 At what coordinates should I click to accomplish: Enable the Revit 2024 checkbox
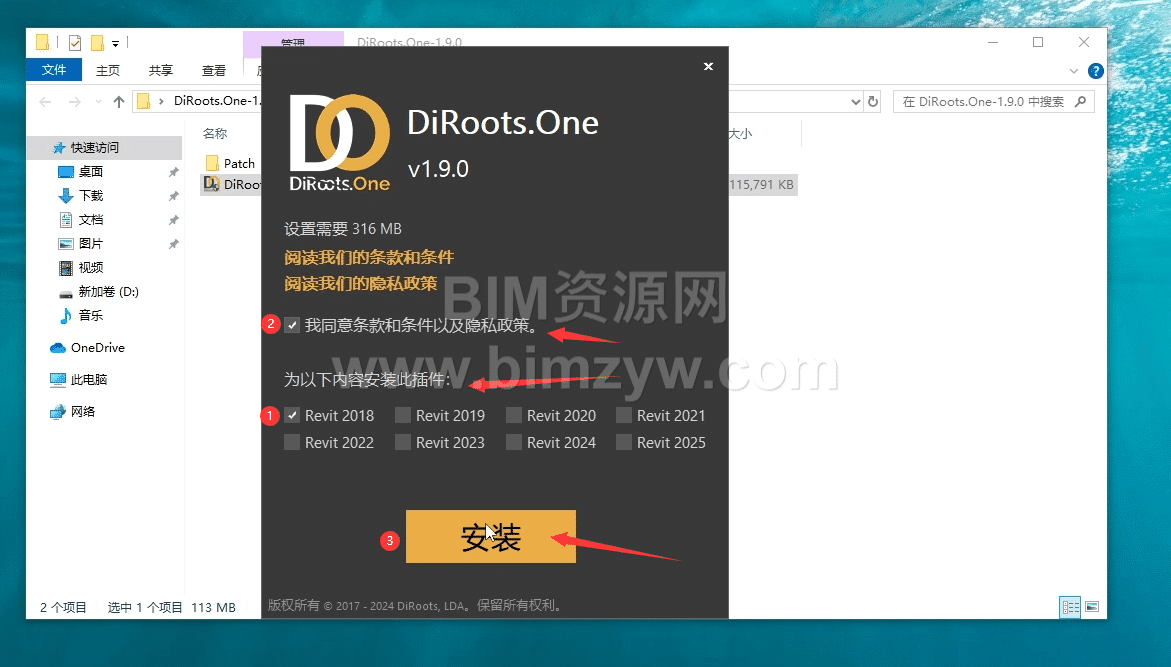point(514,442)
